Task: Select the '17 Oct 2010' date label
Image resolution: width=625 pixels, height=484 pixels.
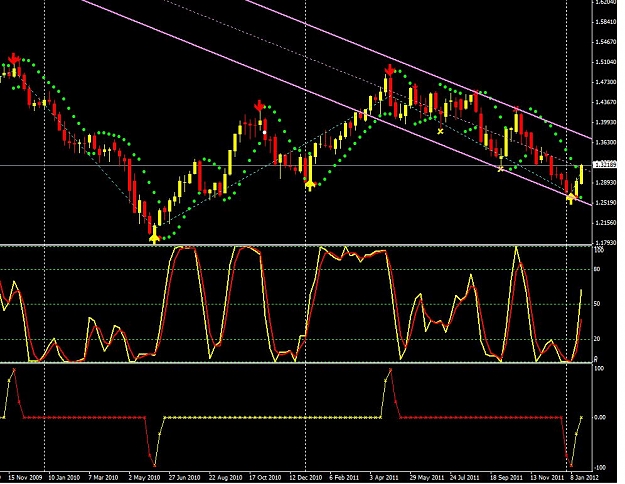Action: [265, 477]
